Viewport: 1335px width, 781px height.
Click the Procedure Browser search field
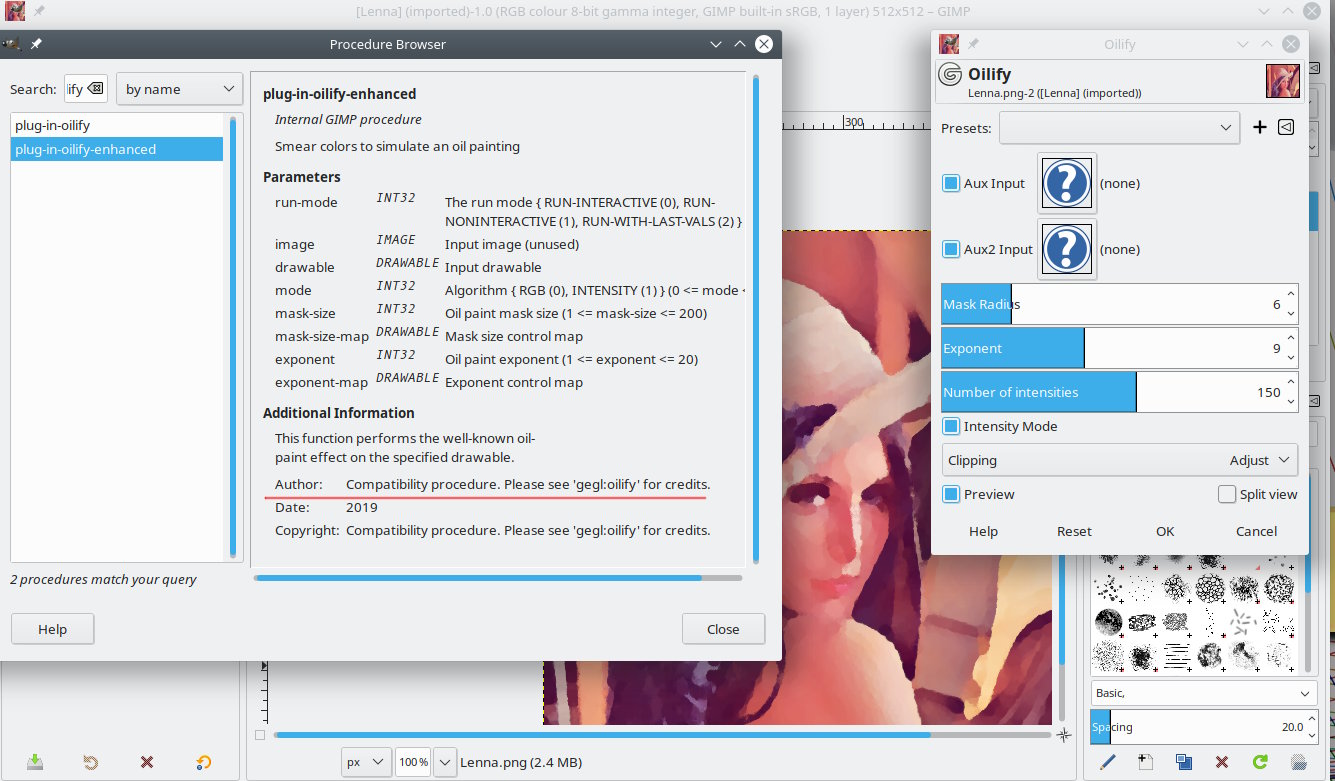coord(85,89)
